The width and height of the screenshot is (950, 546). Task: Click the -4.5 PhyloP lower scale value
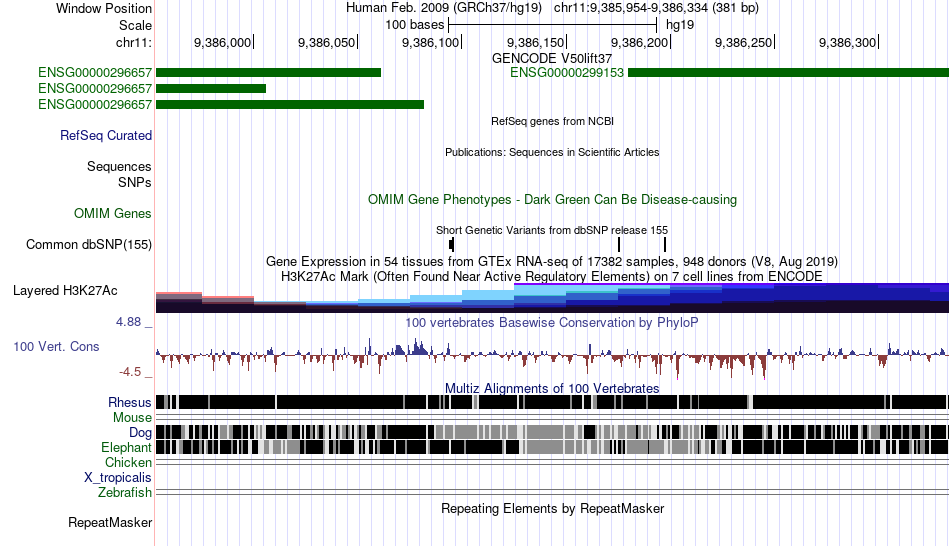[130, 371]
